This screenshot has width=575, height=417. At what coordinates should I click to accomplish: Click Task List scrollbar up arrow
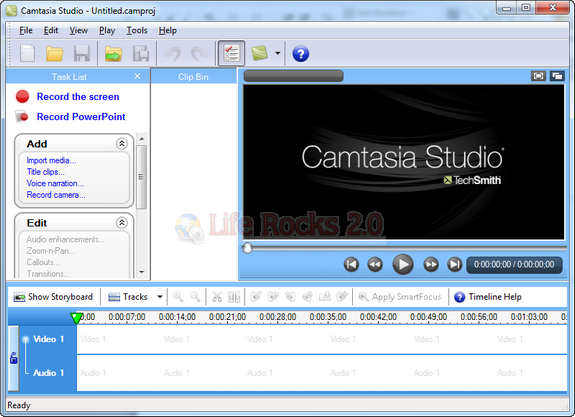pyautogui.click(x=142, y=139)
